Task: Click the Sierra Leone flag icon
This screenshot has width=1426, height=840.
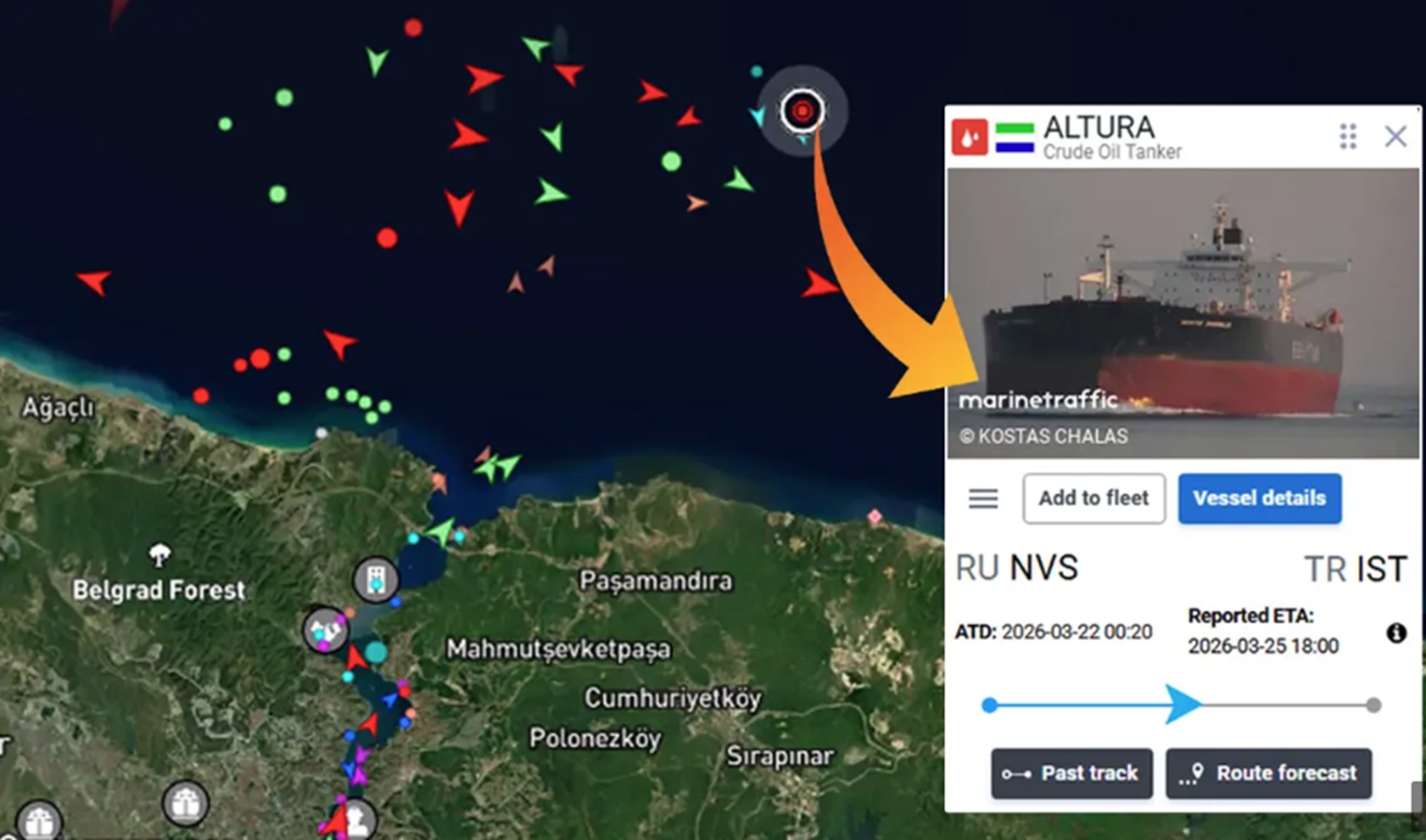Action: tap(1015, 138)
